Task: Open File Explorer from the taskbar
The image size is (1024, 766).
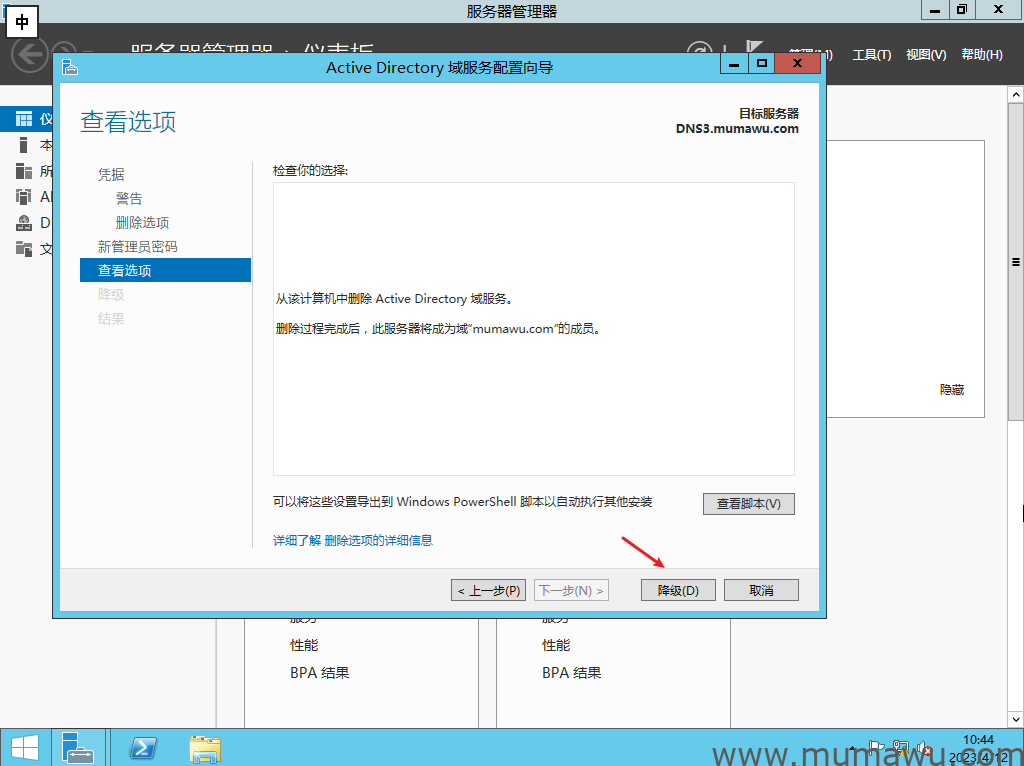Action: [x=205, y=747]
